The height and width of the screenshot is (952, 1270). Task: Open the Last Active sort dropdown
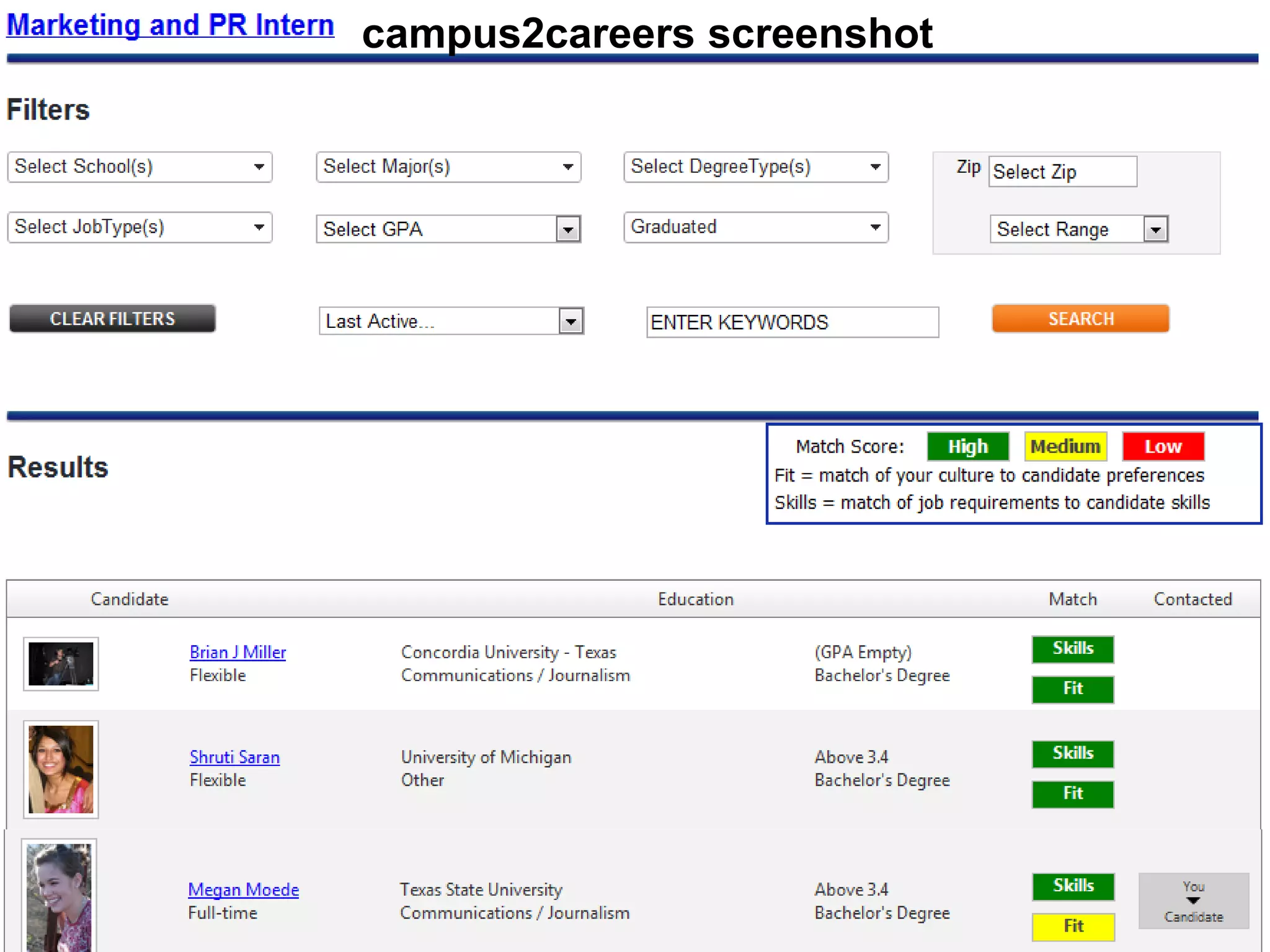pos(451,321)
